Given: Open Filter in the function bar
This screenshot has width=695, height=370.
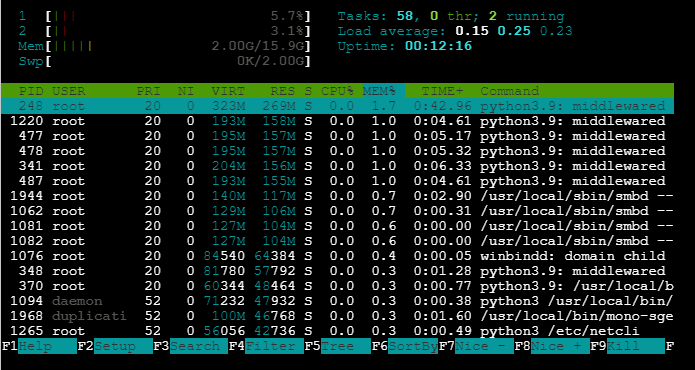Looking at the screenshot, I should click(274, 346).
